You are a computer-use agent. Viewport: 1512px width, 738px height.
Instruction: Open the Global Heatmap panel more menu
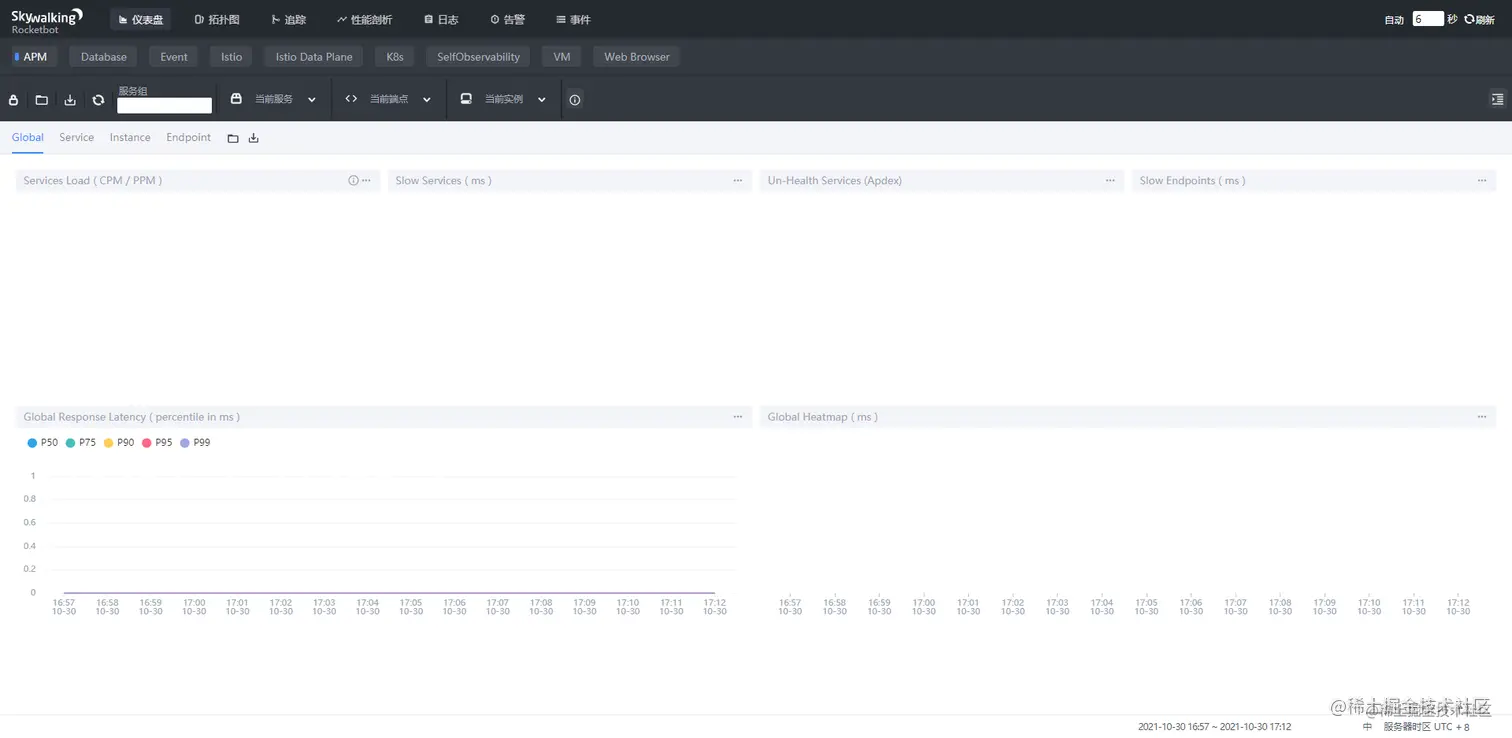pos(1482,417)
